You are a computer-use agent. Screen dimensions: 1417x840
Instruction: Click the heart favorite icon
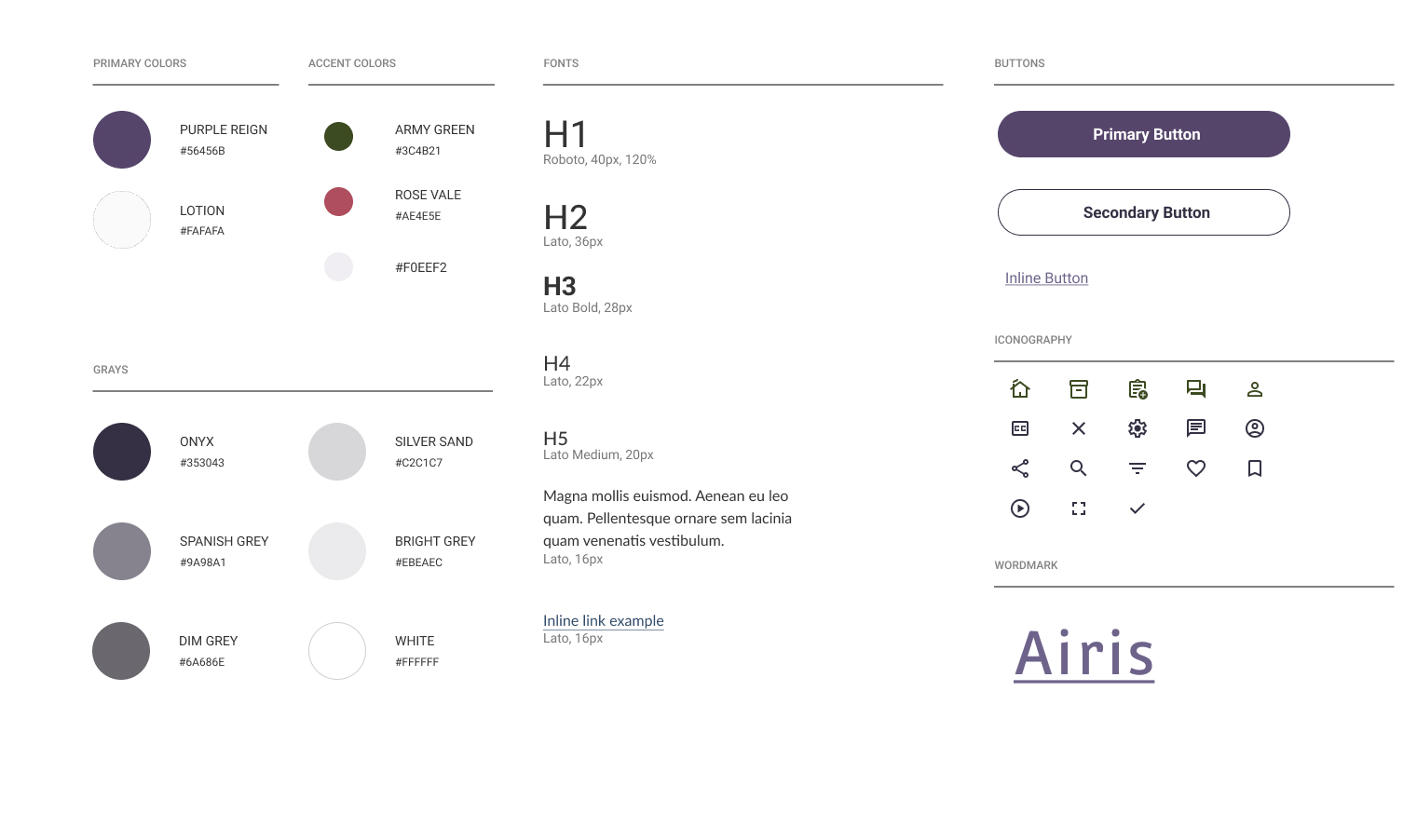(x=1196, y=468)
